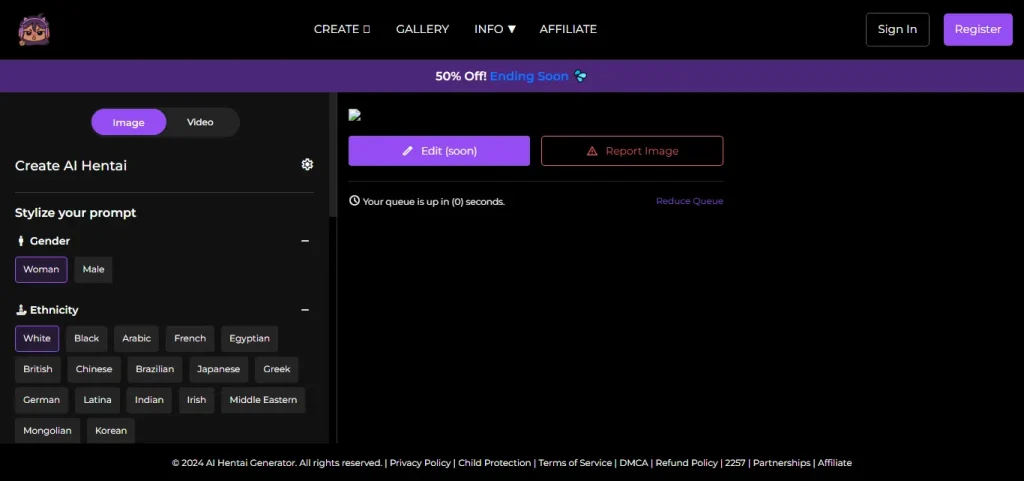Click the Report Image button
This screenshot has height=481, width=1024.
632,151
